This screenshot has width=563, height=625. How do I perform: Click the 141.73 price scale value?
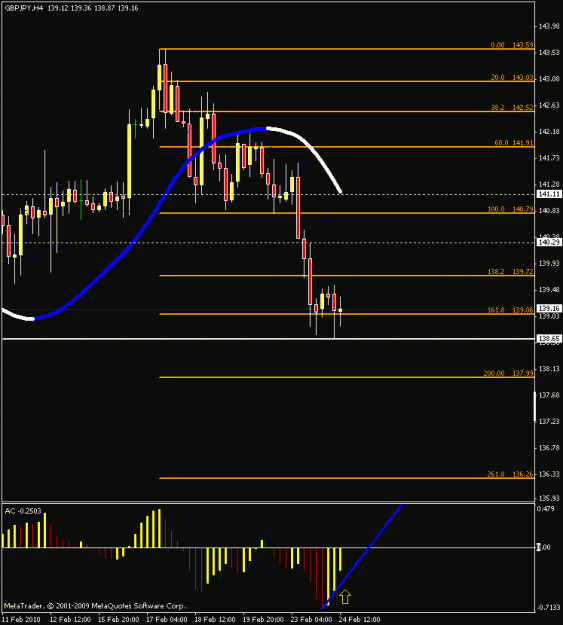coord(549,158)
